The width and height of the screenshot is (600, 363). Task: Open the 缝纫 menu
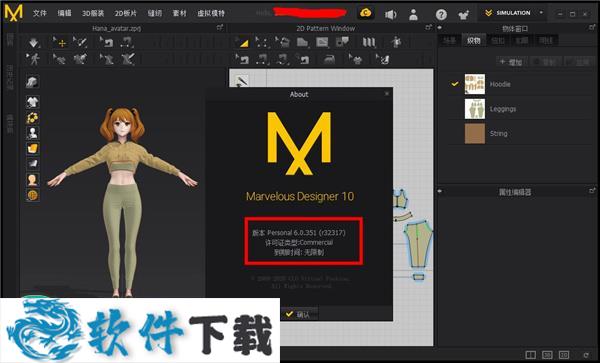pos(155,13)
